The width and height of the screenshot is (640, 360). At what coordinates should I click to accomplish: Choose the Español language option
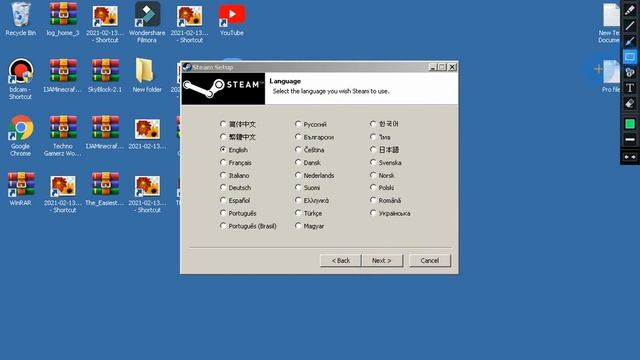[x=223, y=200]
